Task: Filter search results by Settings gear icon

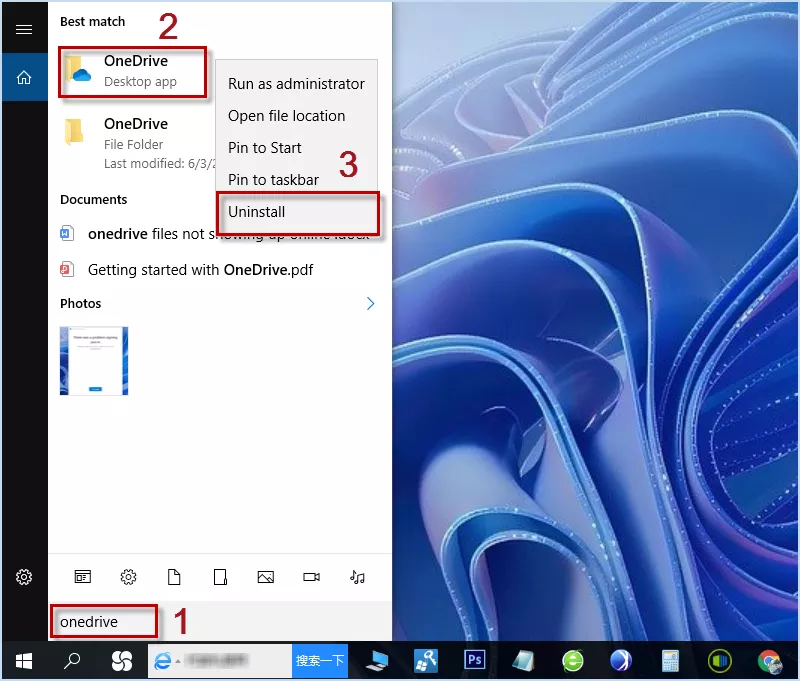Action: [x=129, y=577]
